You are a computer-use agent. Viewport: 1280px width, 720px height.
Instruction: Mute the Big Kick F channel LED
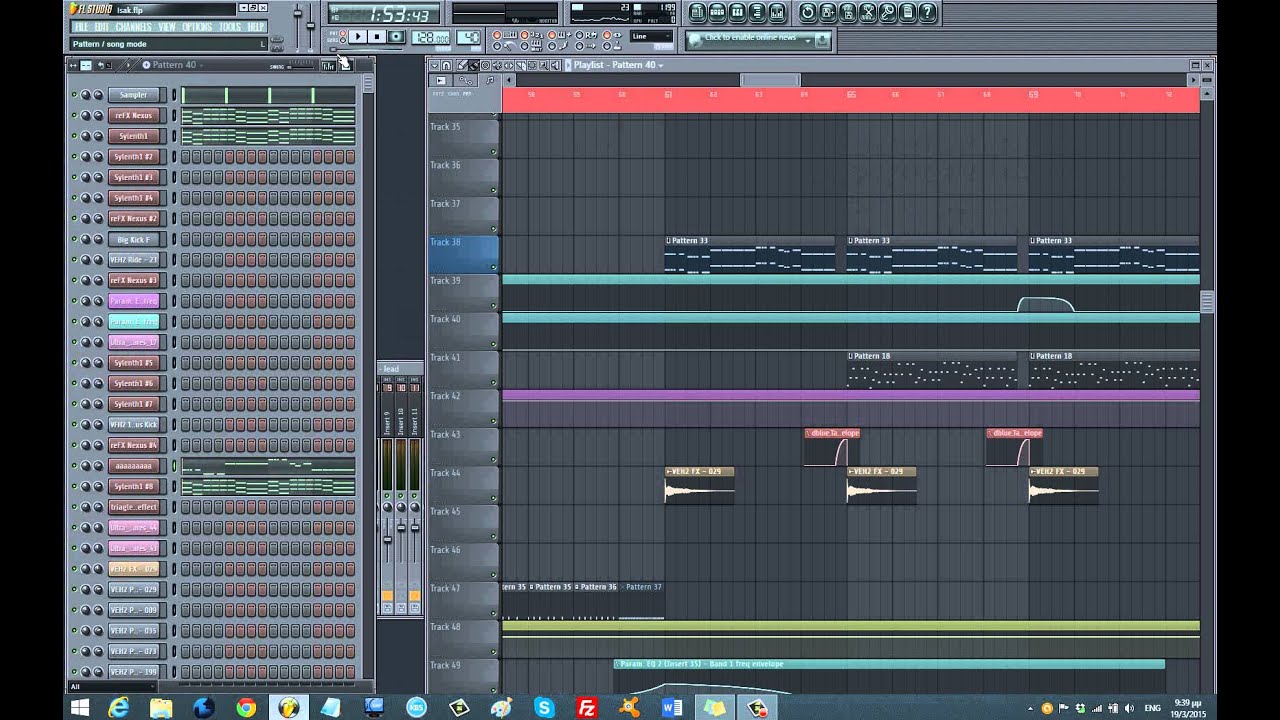74,239
